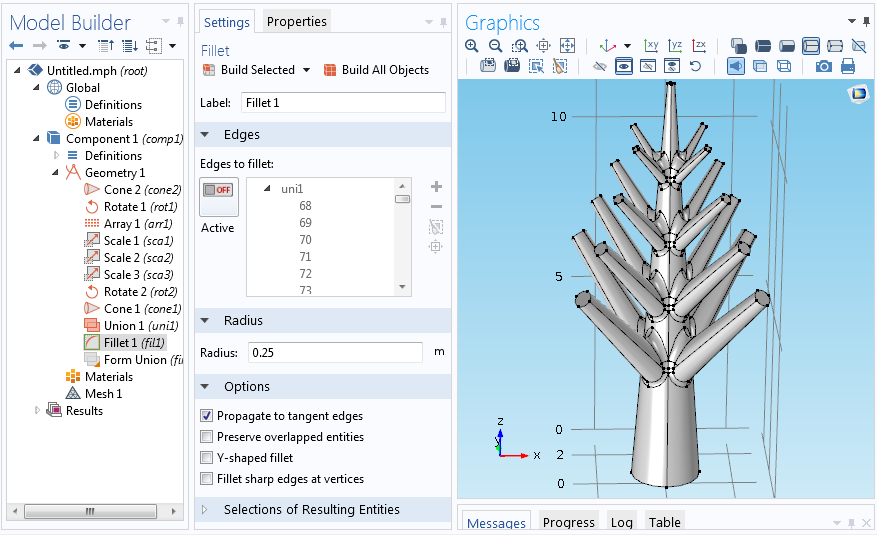Select Union 1 in the geometry tree
The width and height of the screenshot is (877, 535).
124,326
